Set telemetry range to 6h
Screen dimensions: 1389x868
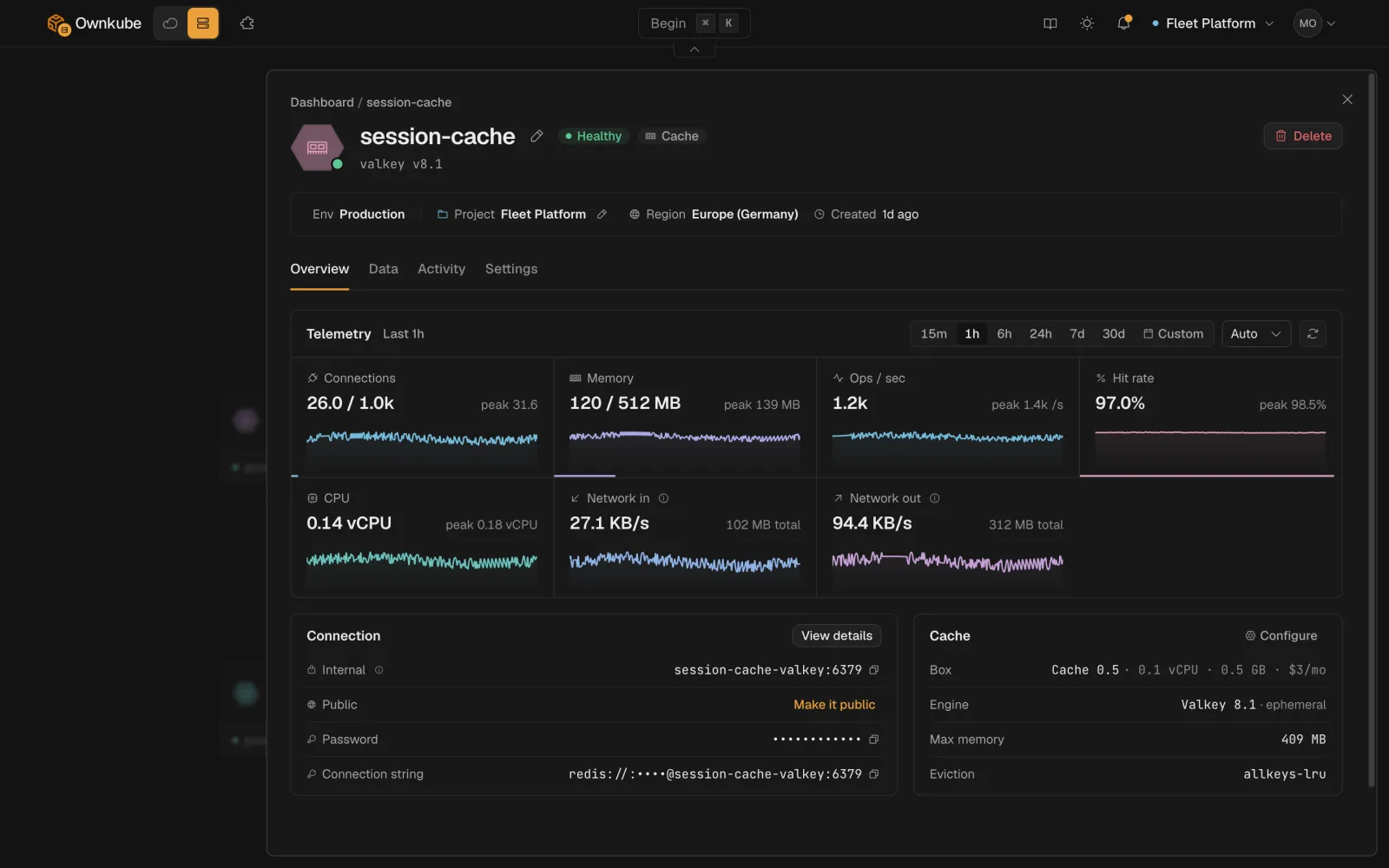(1004, 334)
